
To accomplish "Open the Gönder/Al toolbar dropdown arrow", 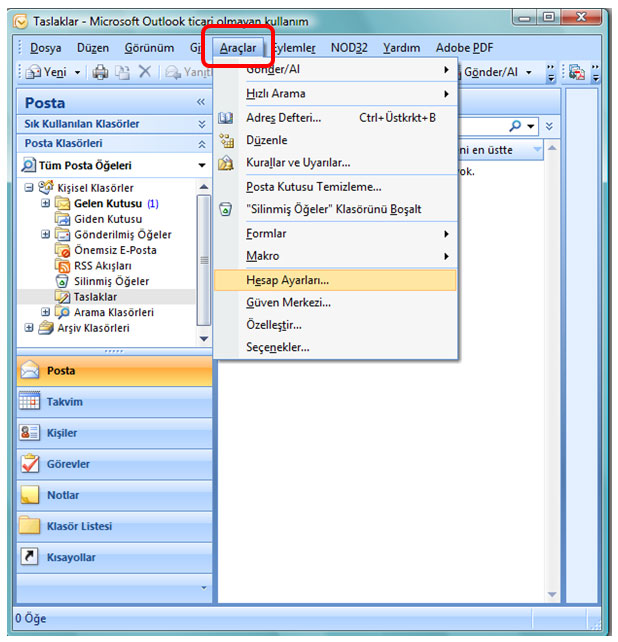I will click(529, 72).
